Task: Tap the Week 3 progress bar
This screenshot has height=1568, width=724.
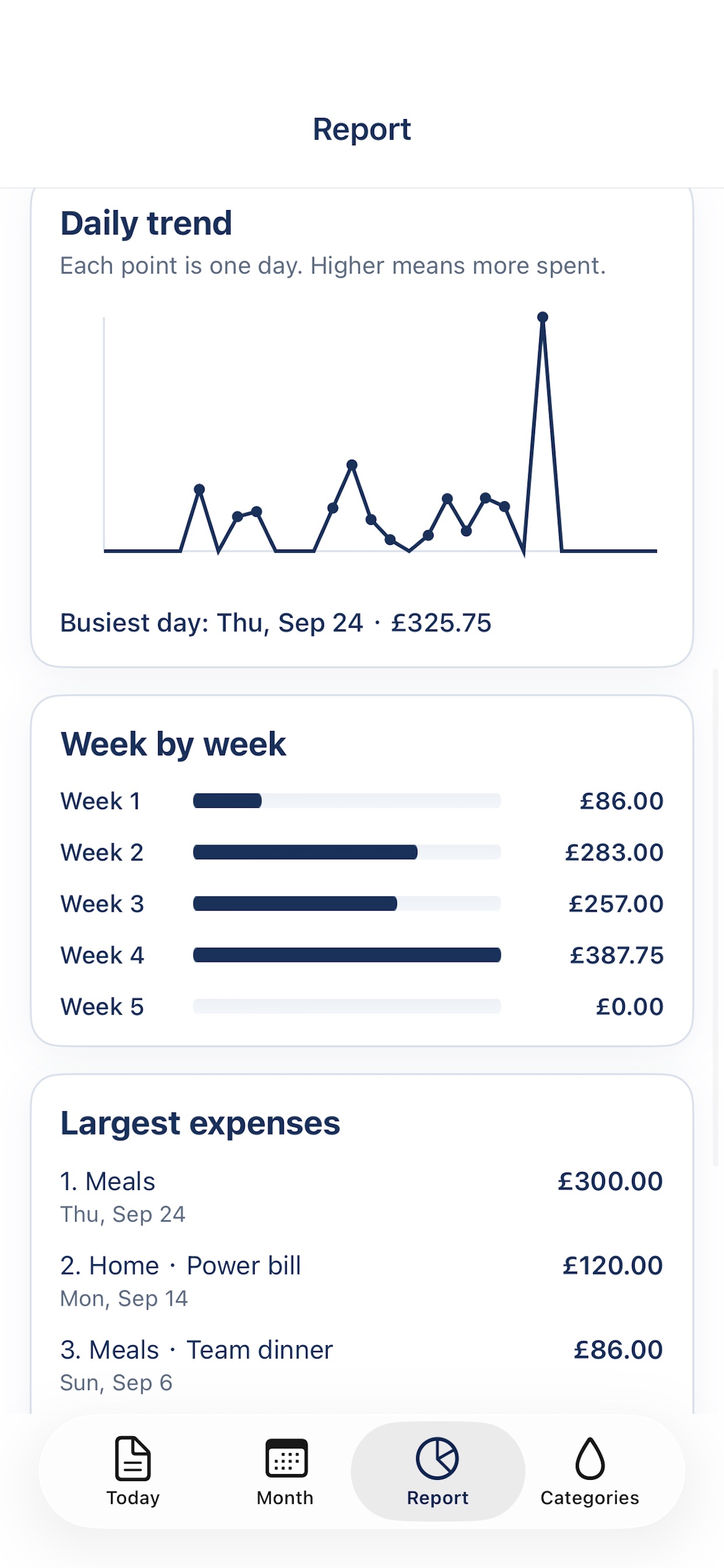Action: (x=347, y=904)
